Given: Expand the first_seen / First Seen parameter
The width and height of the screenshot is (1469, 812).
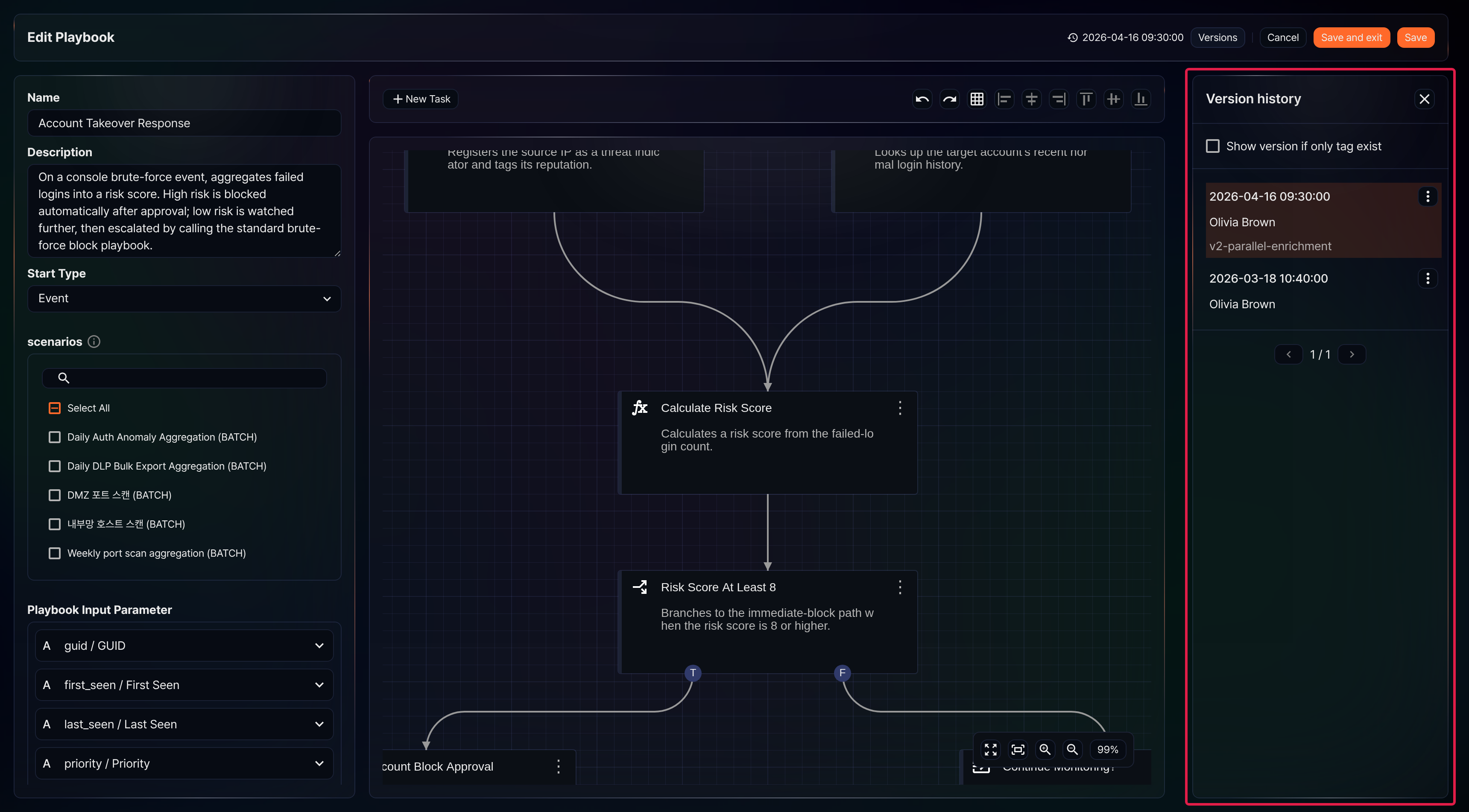Looking at the screenshot, I should [x=184, y=685].
